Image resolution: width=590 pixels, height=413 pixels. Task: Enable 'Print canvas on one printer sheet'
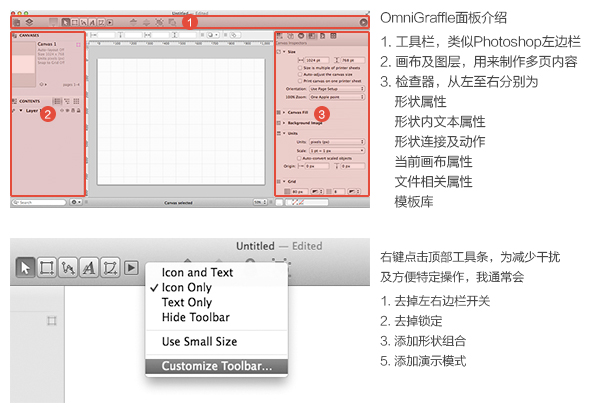[300, 81]
